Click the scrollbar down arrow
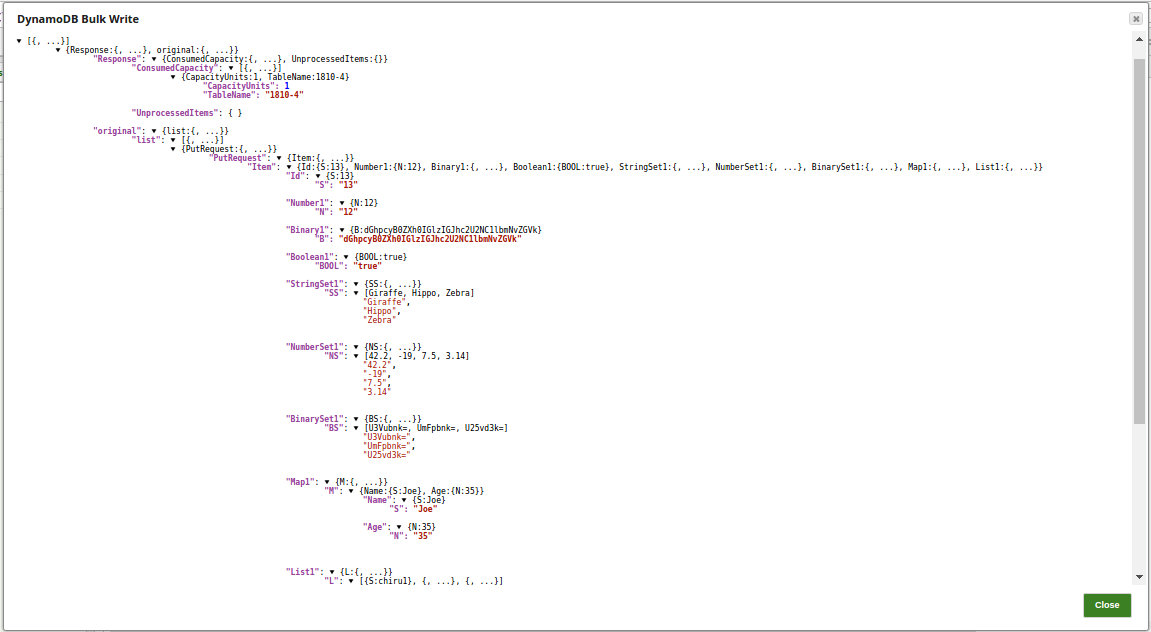The width and height of the screenshot is (1151, 632). 1139,577
